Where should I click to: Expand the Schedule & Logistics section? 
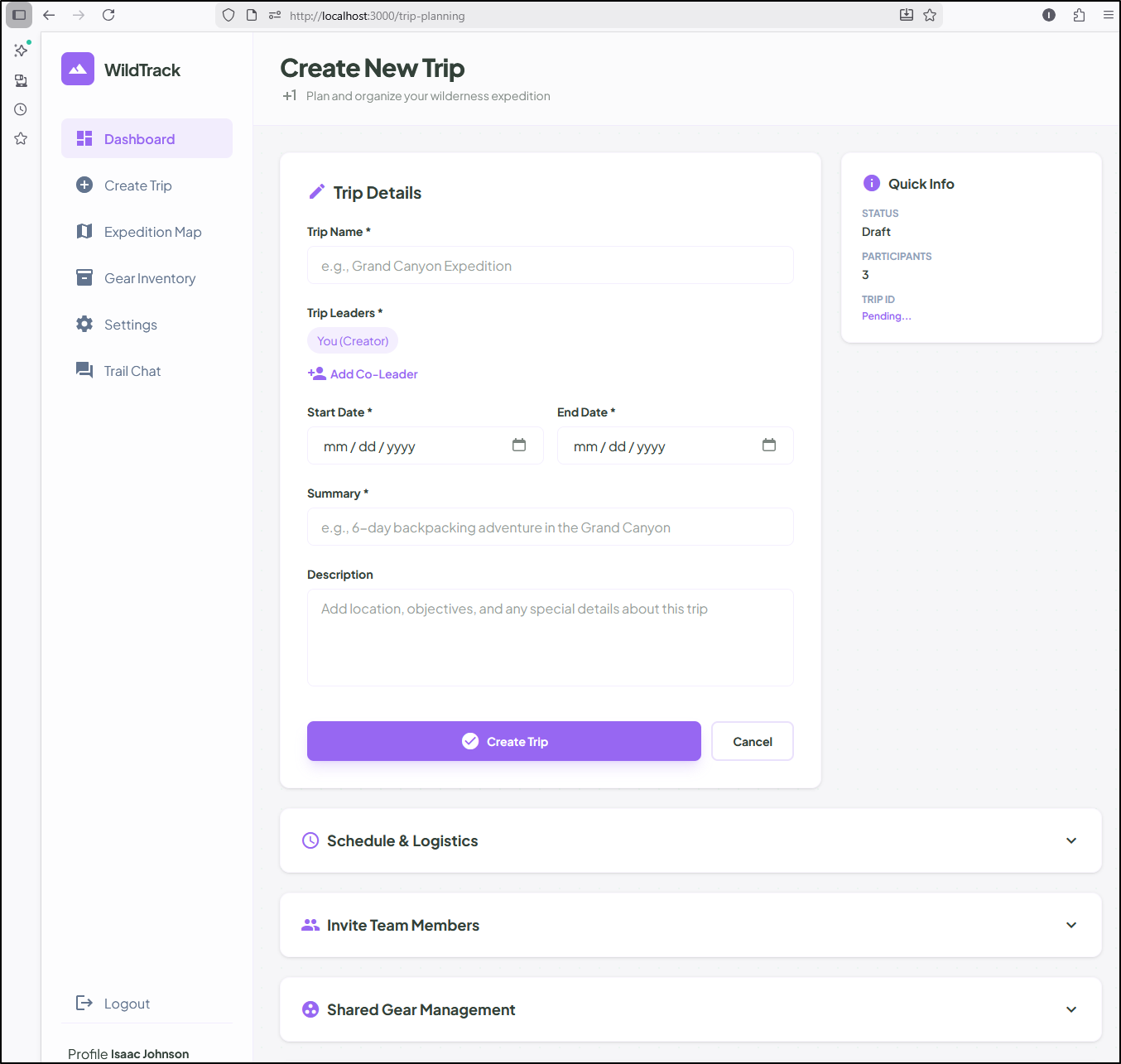[1071, 840]
